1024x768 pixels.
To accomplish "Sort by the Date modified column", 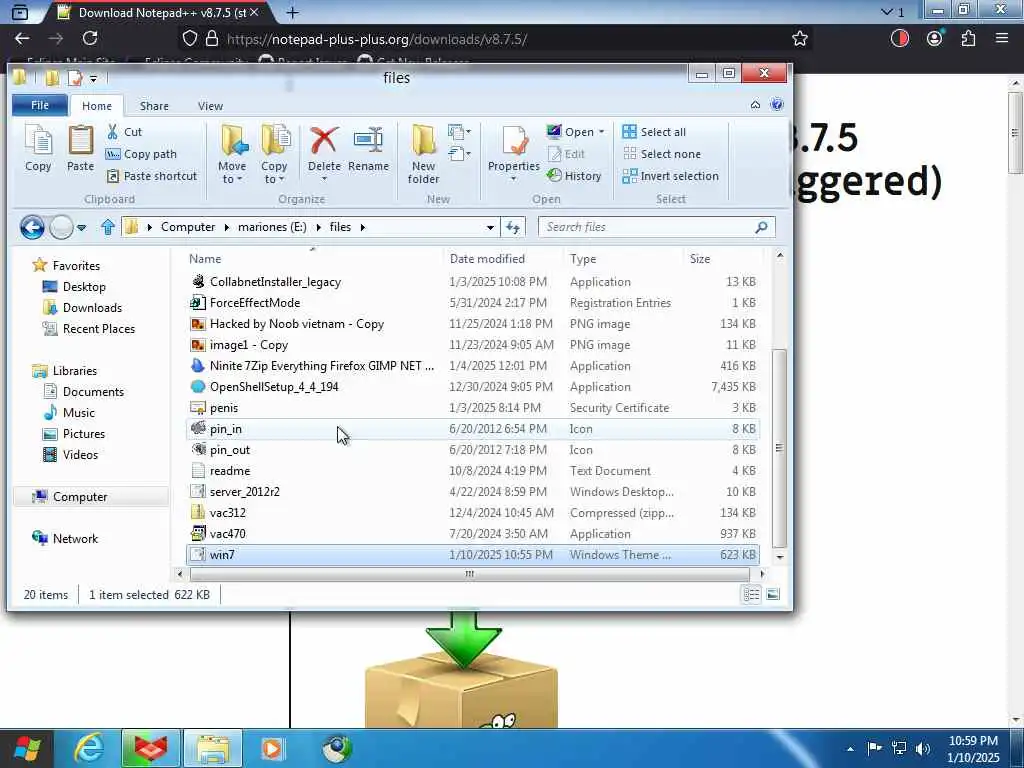I will point(503,259).
